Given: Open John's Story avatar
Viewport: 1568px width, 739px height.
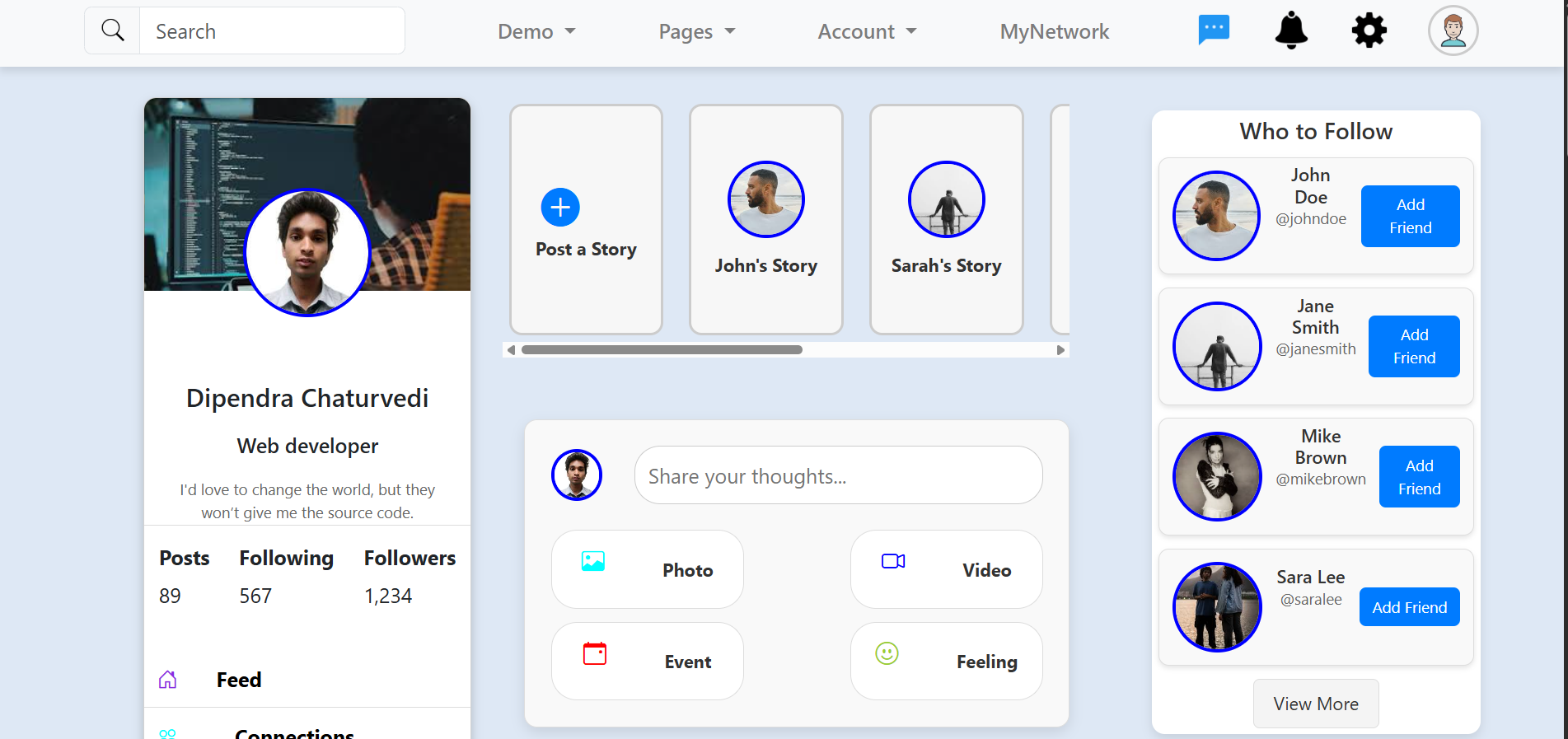Looking at the screenshot, I should point(766,199).
